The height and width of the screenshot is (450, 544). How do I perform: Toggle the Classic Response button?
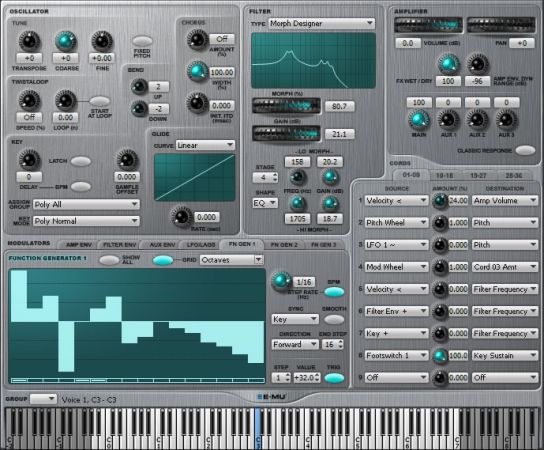(525, 150)
